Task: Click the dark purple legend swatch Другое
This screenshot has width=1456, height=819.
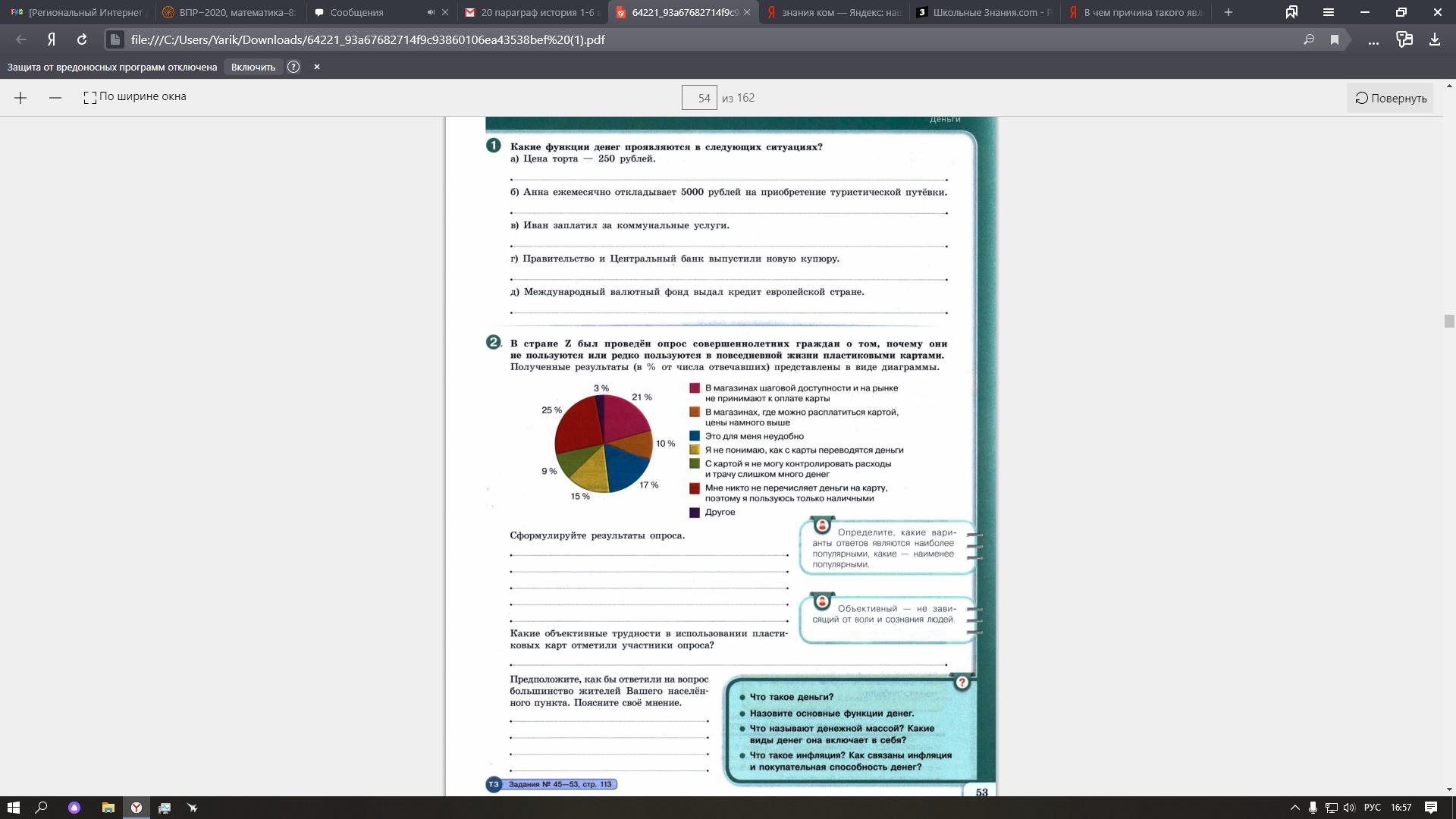Action: (694, 513)
